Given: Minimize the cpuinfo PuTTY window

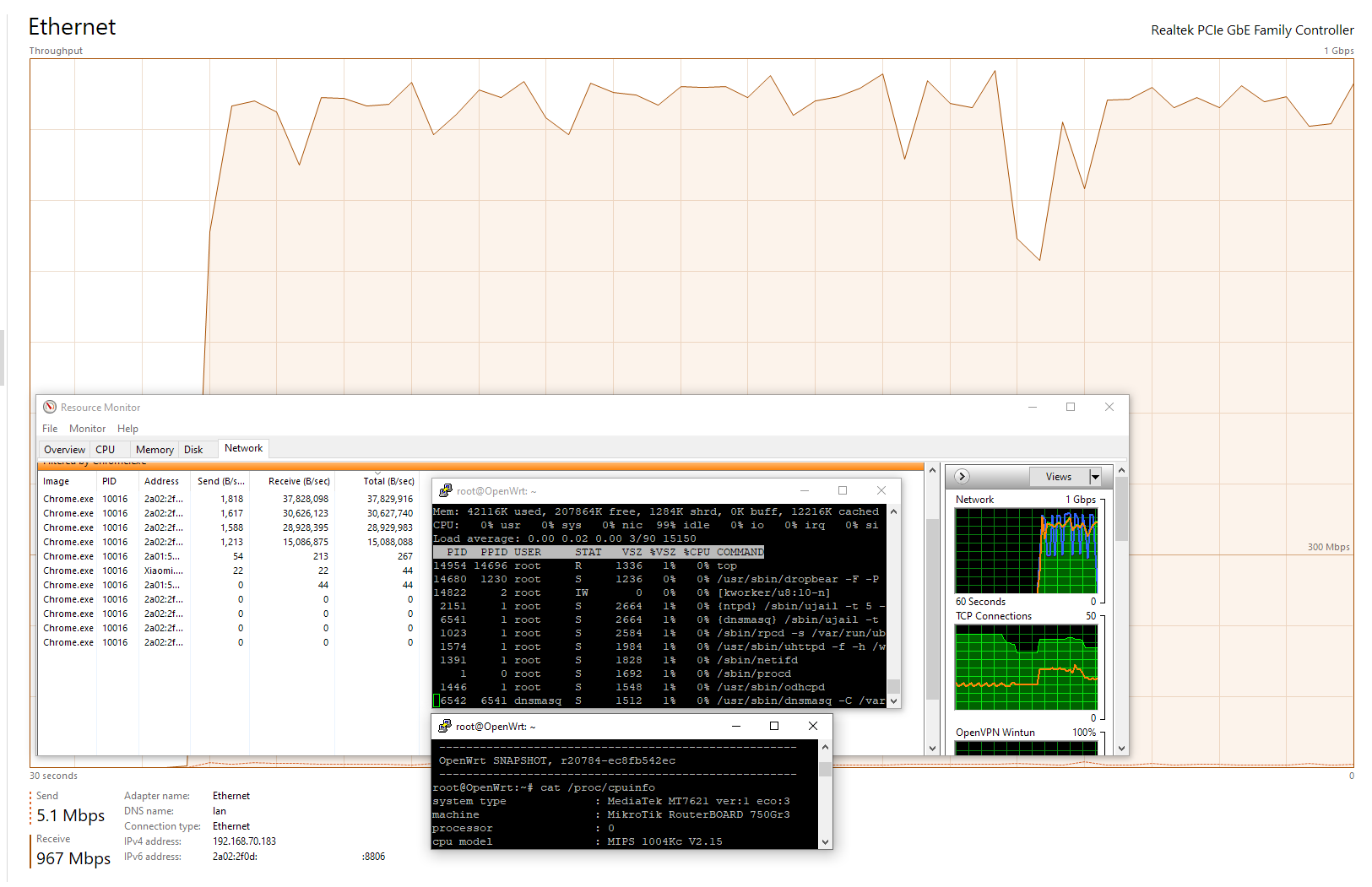Looking at the screenshot, I should (x=736, y=726).
